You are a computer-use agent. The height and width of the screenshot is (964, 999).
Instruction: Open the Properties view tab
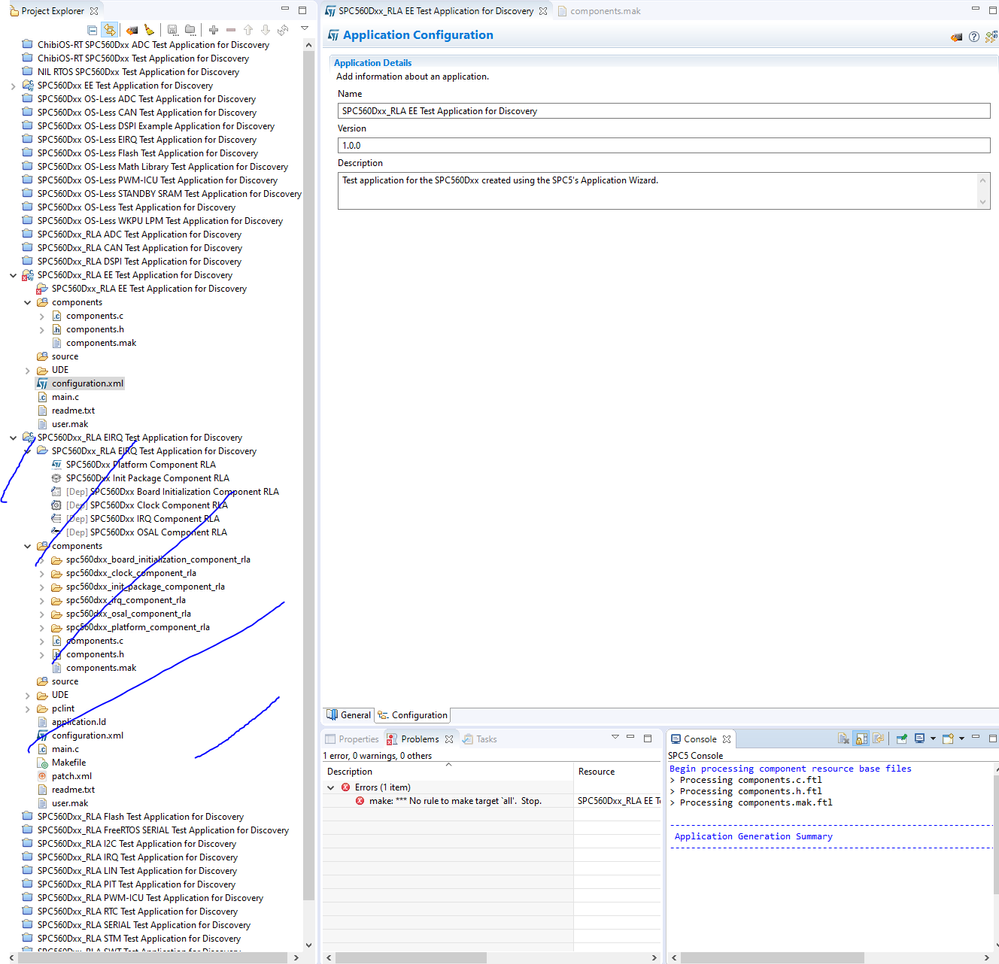(x=352, y=739)
